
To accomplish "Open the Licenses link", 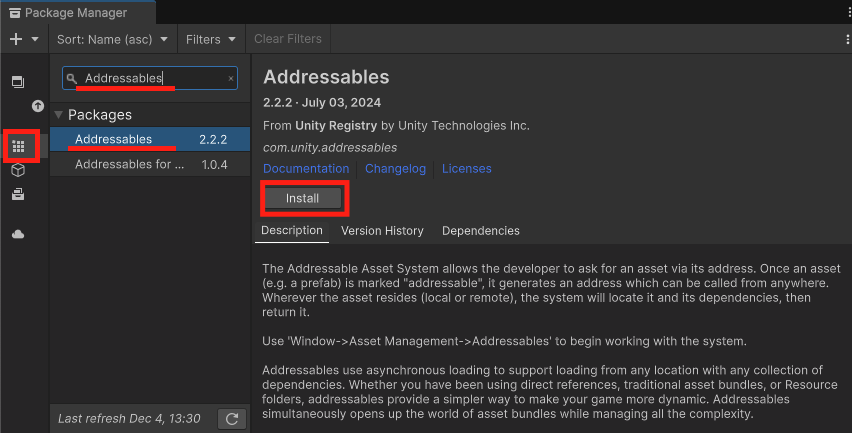I will point(467,168).
